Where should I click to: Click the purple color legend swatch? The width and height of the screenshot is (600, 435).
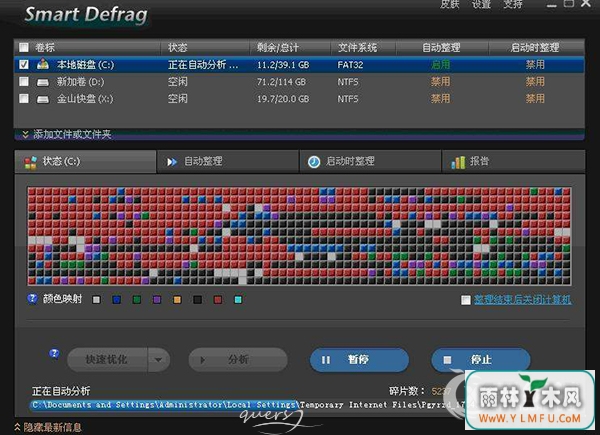coord(157,300)
